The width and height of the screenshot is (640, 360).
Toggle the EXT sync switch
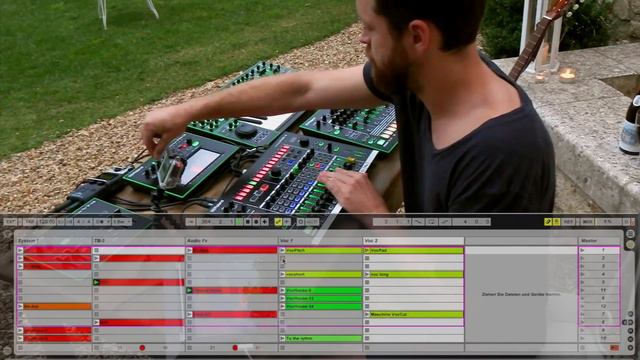pos(10,222)
